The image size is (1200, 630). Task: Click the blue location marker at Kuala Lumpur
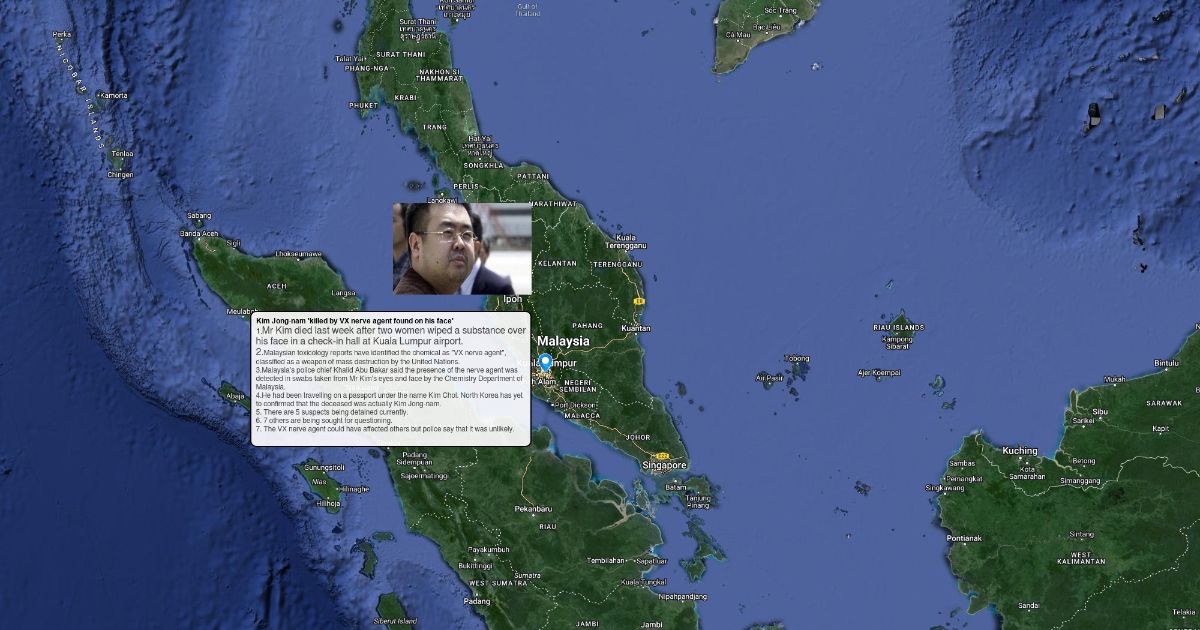[x=545, y=361]
